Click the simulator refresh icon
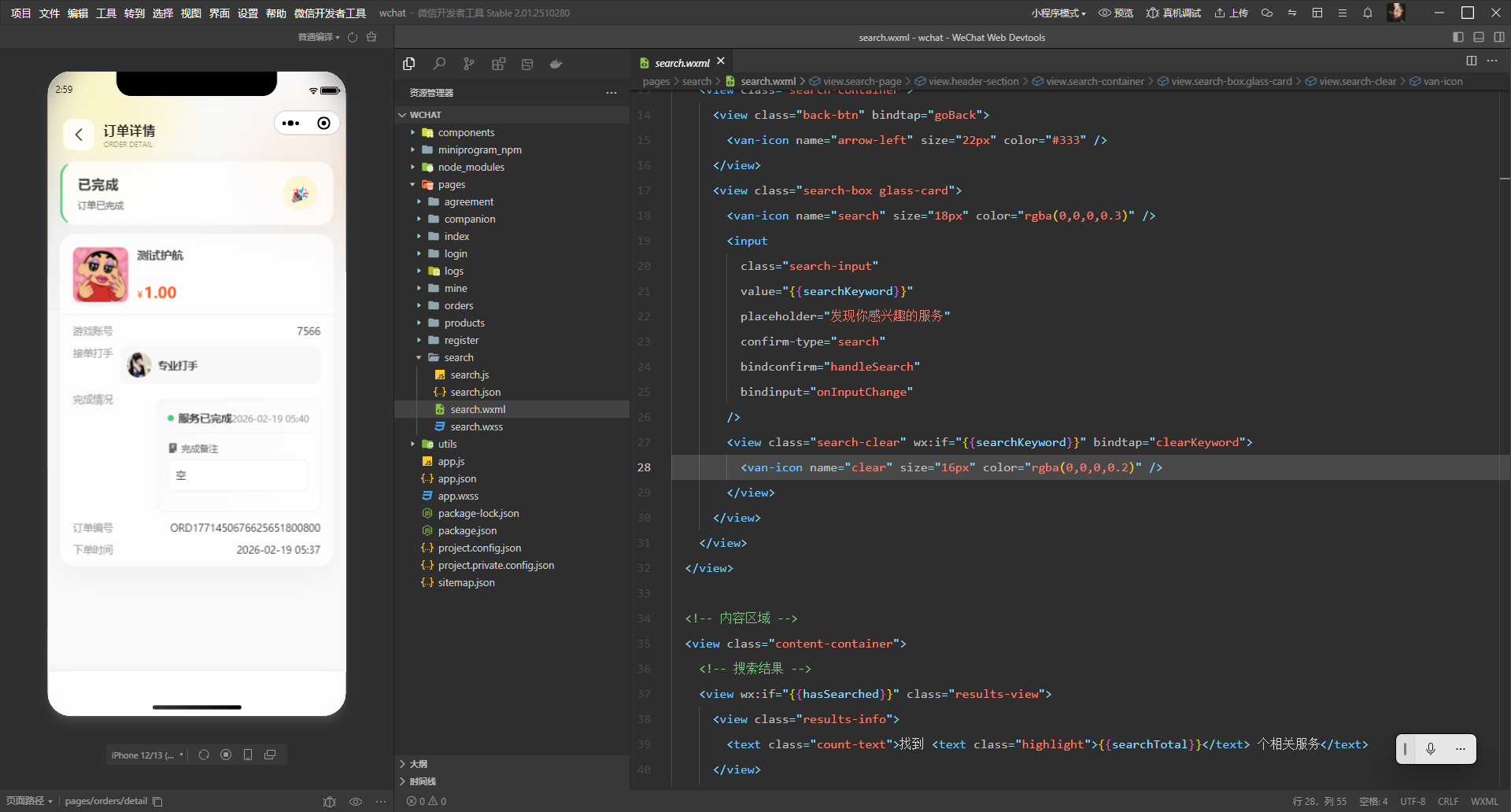Image resolution: width=1511 pixels, height=812 pixels. pyautogui.click(x=204, y=755)
